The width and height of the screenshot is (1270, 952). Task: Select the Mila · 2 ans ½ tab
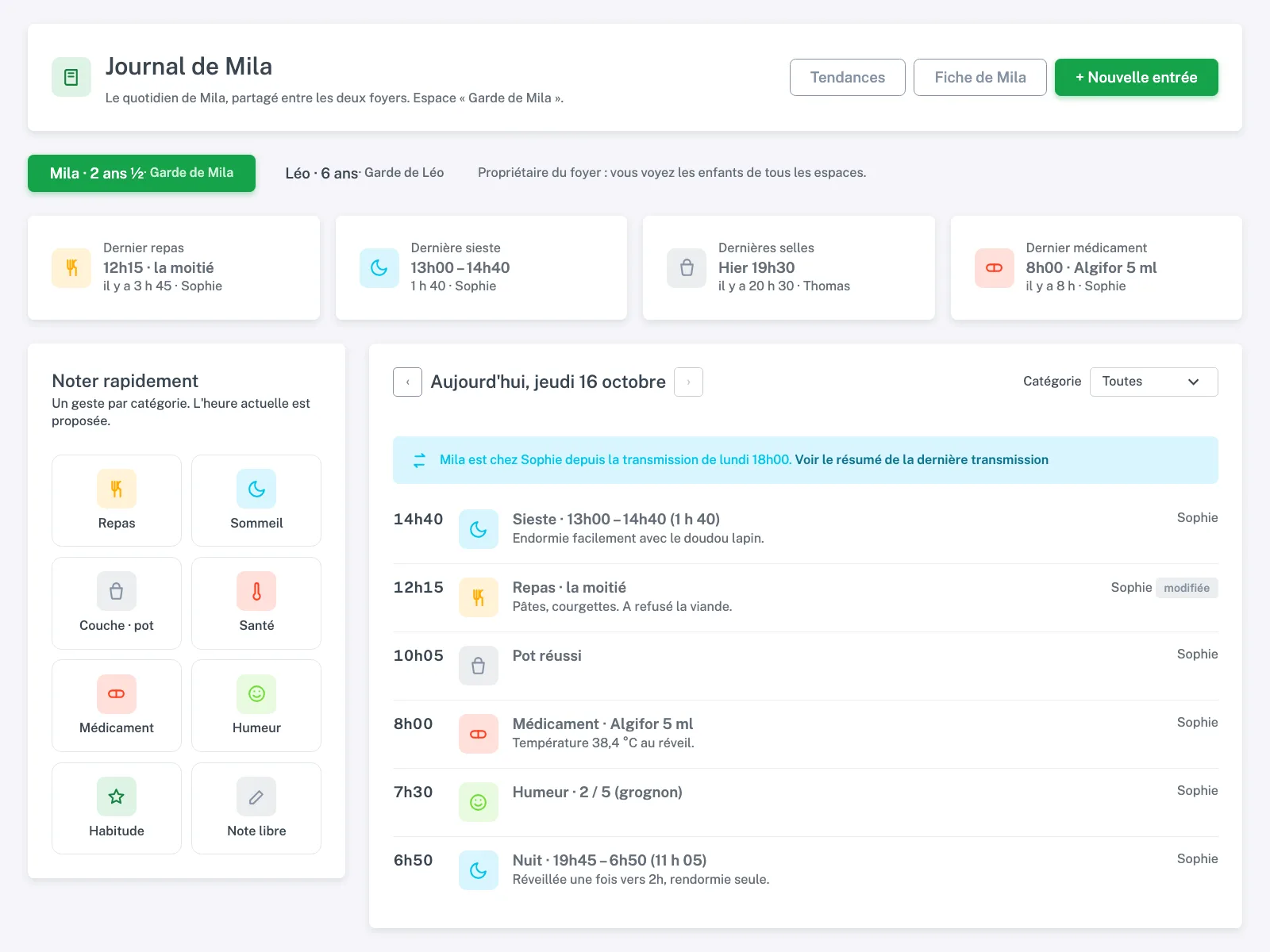[x=141, y=173]
